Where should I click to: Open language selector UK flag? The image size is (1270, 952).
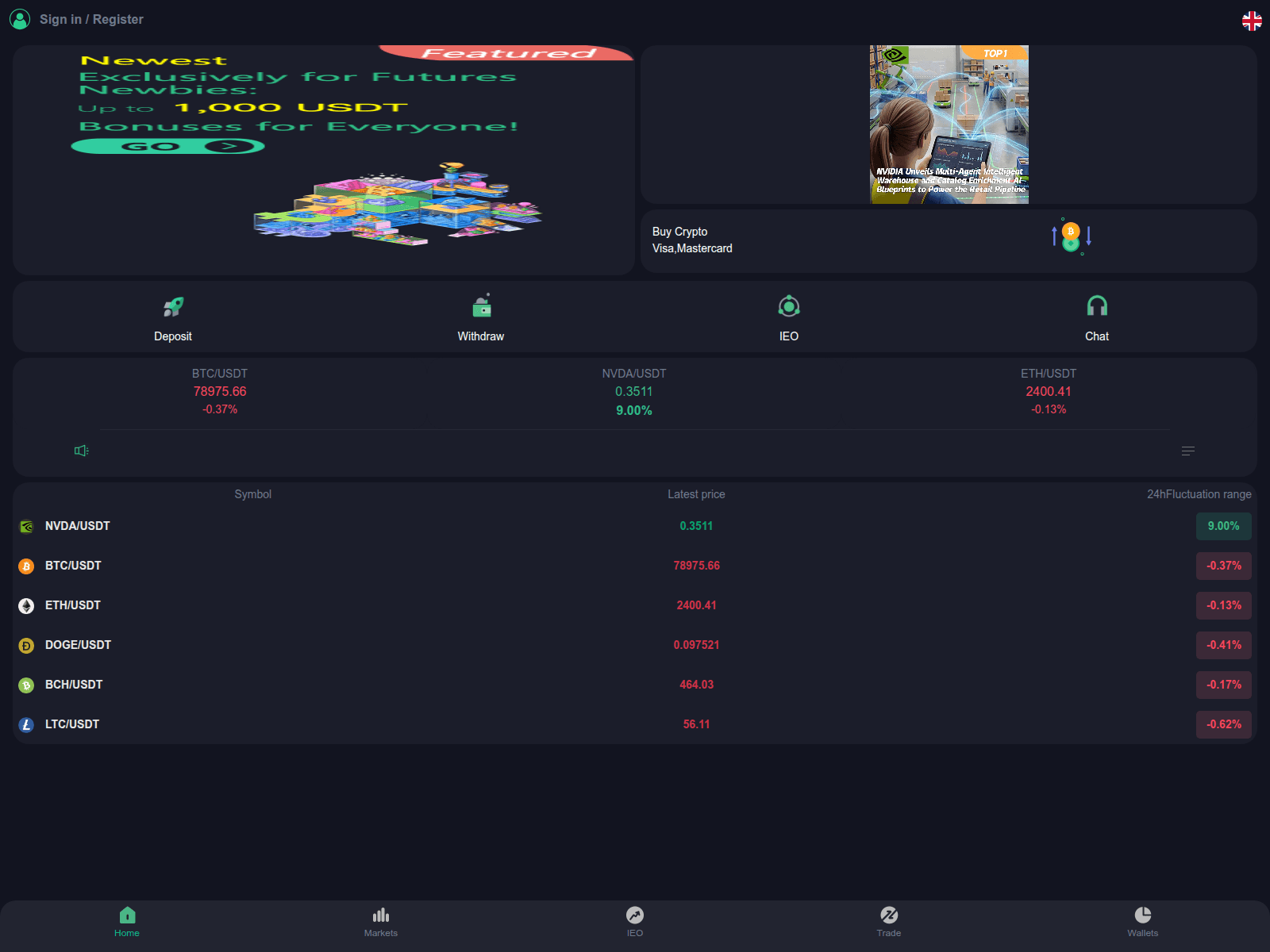tap(1252, 21)
